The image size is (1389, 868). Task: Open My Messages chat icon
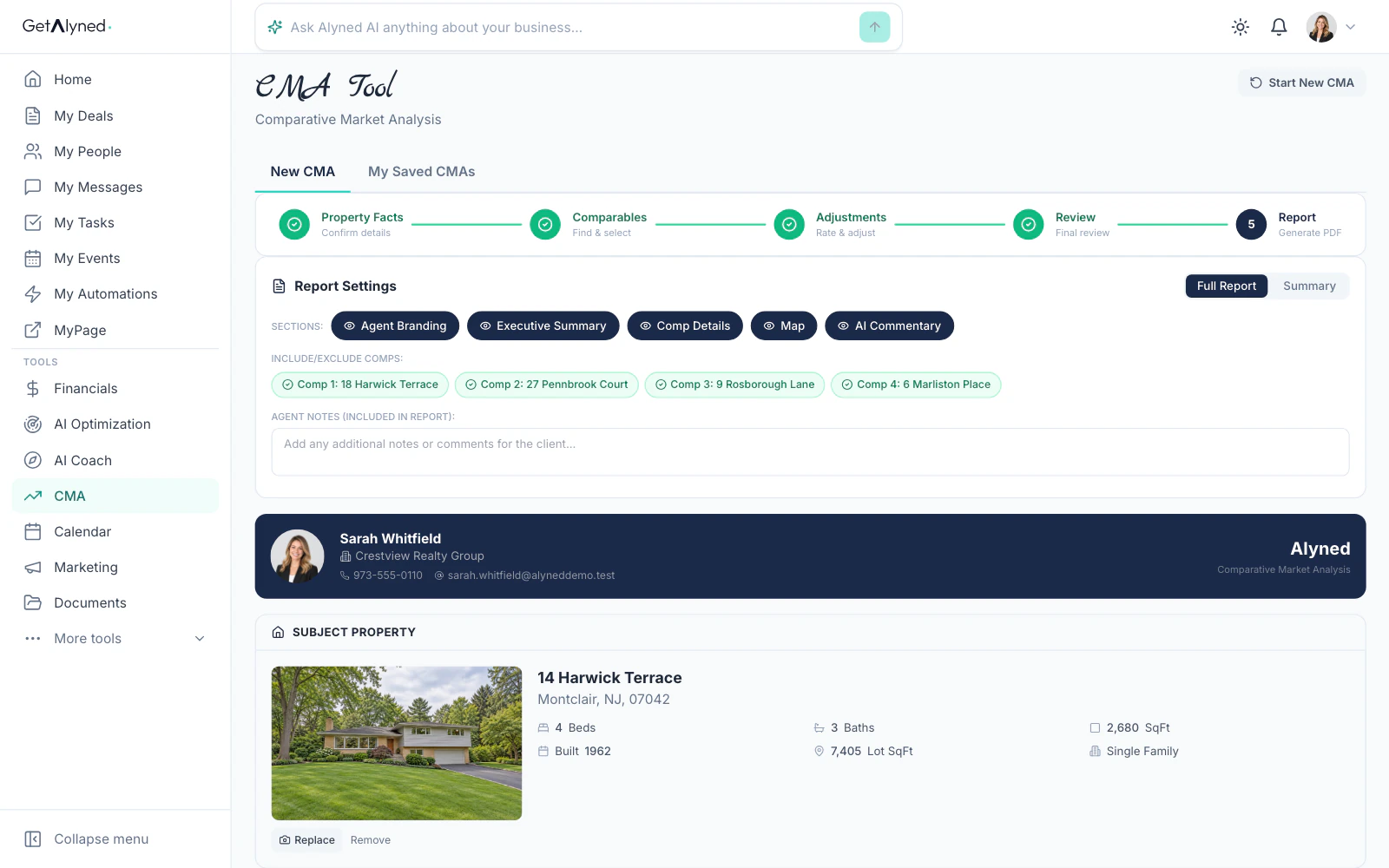(33, 187)
